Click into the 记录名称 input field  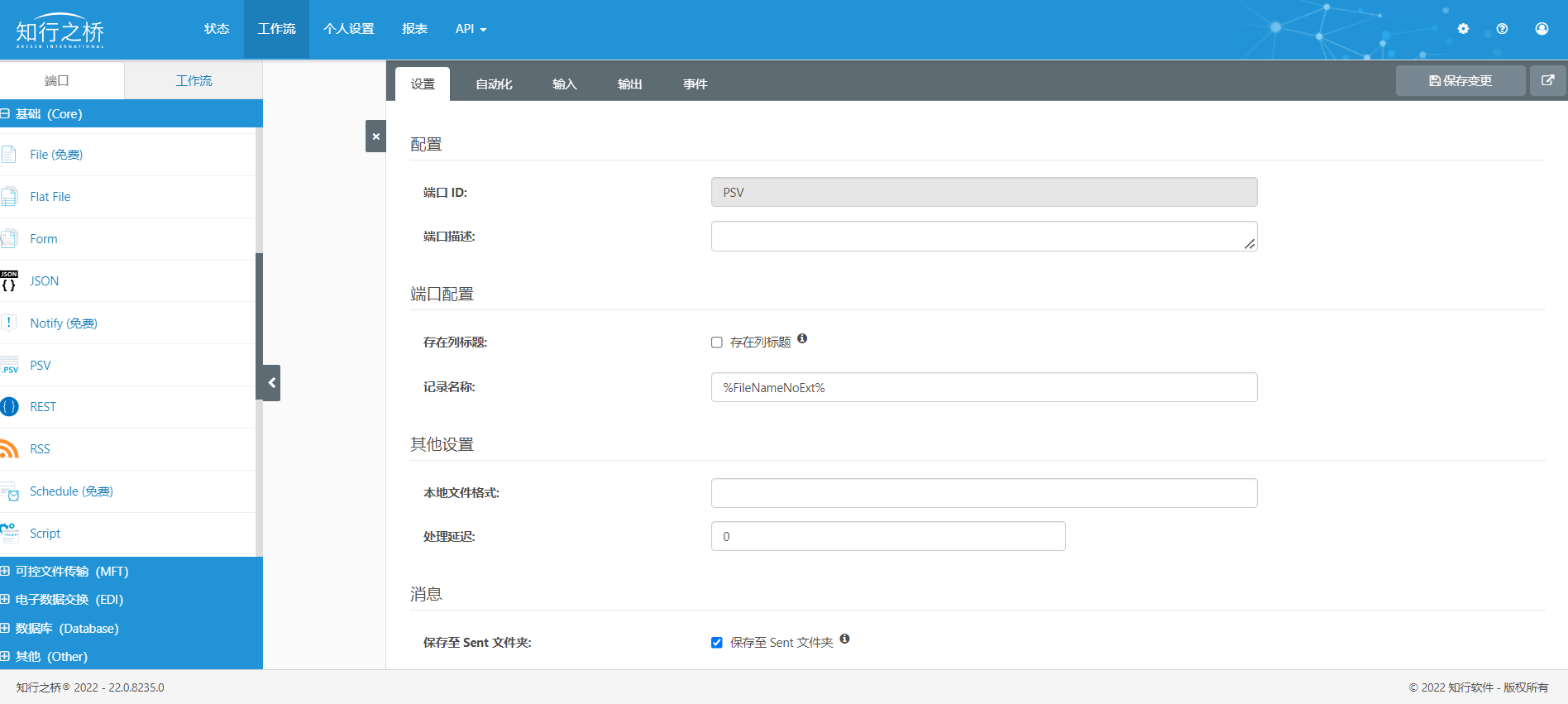[x=984, y=387]
